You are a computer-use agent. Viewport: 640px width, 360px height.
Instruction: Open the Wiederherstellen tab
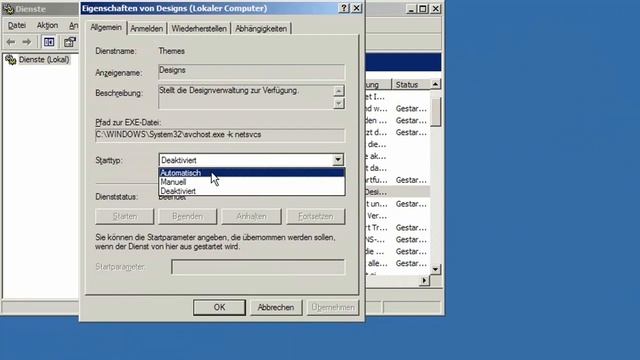pos(199,29)
